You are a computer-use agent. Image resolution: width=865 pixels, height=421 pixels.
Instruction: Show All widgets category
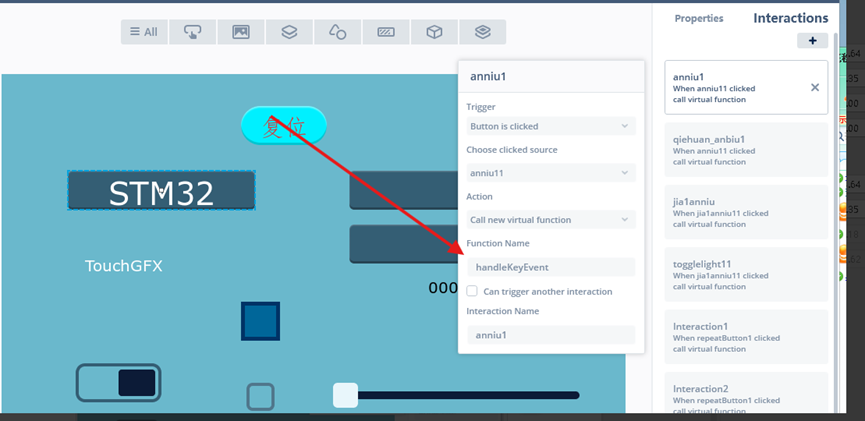pos(144,32)
